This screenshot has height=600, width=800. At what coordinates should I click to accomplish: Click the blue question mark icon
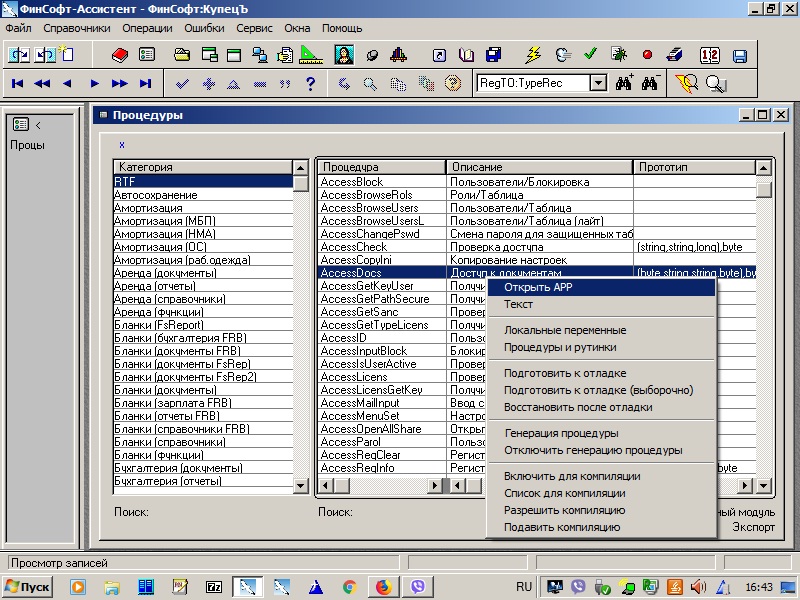(311, 84)
